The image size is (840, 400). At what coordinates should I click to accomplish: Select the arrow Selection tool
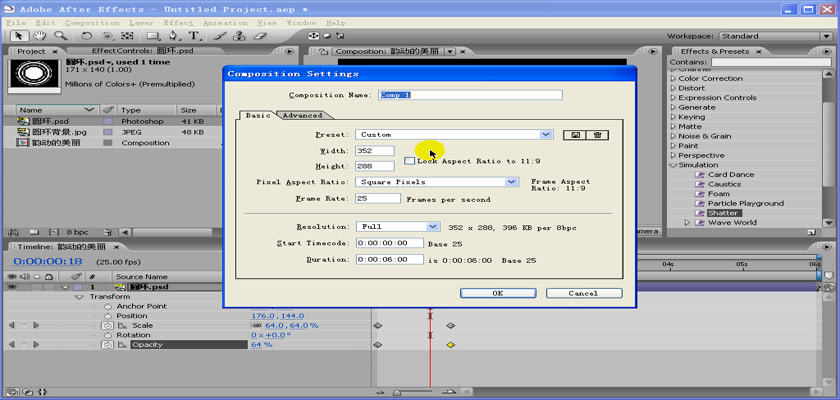[x=19, y=36]
